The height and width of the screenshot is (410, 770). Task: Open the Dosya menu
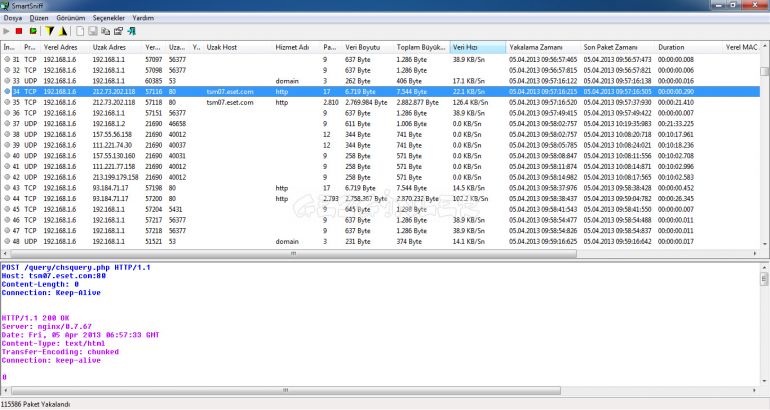click(13, 18)
